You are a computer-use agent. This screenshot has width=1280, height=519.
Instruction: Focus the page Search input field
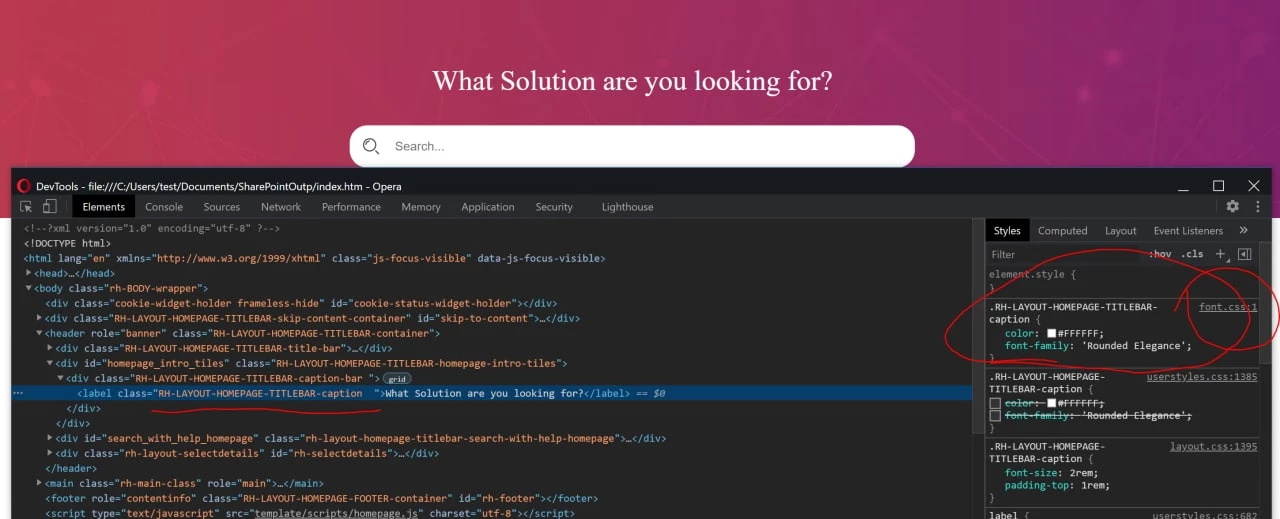pyautogui.click(x=632, y=146)
